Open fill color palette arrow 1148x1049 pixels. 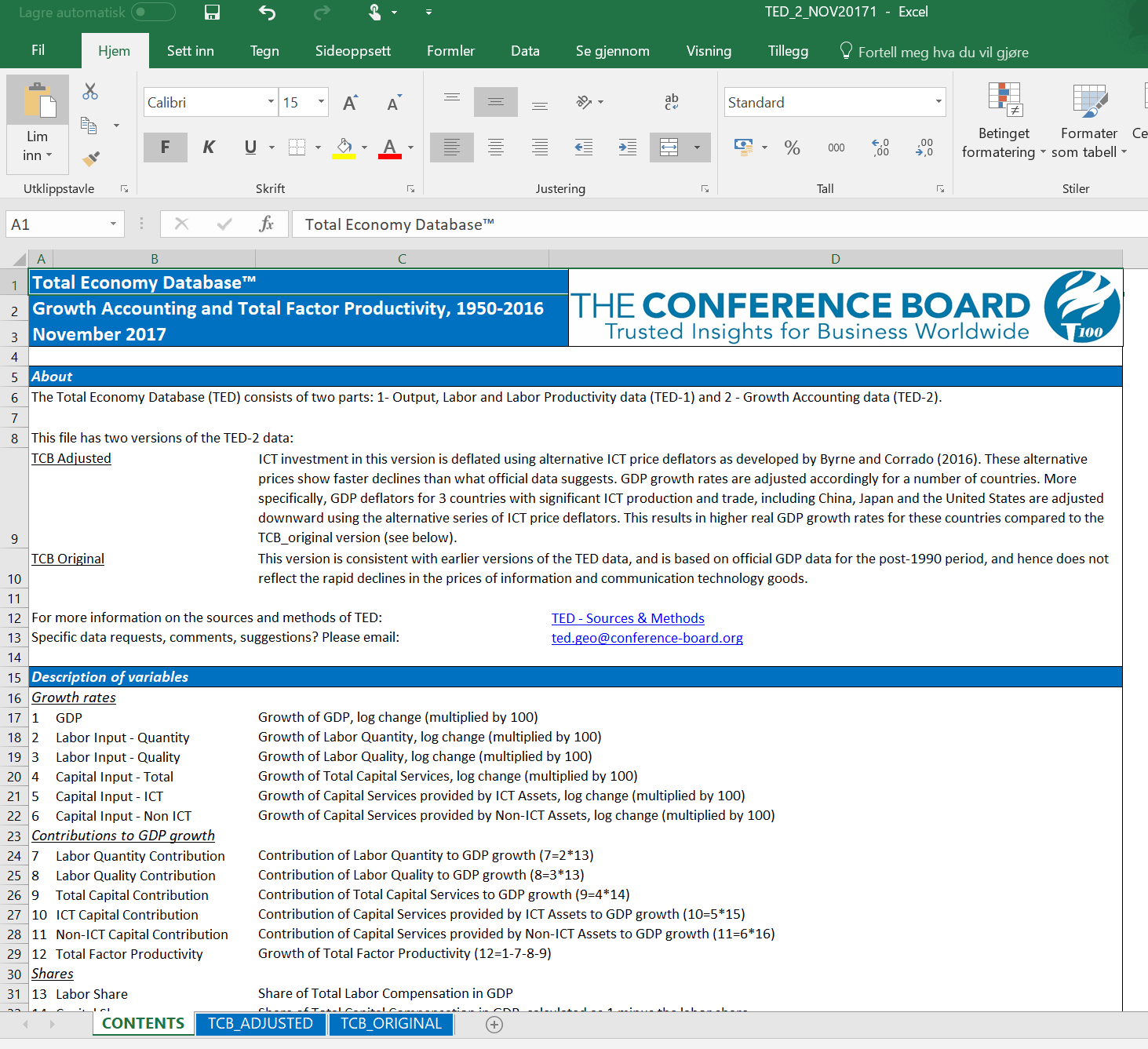[x=365, y=148]
